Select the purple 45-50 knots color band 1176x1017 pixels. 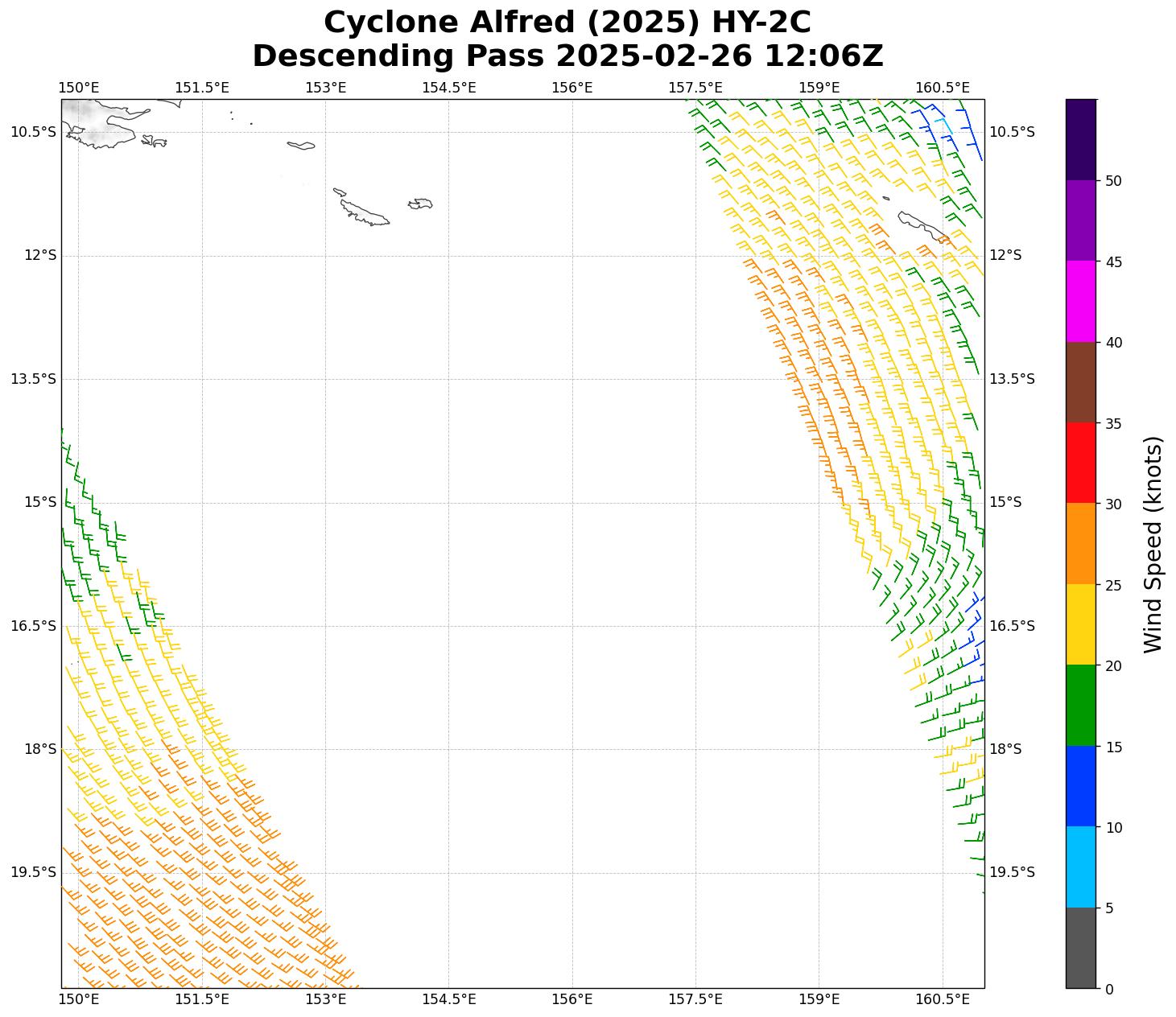click(x=1080, y=220)
